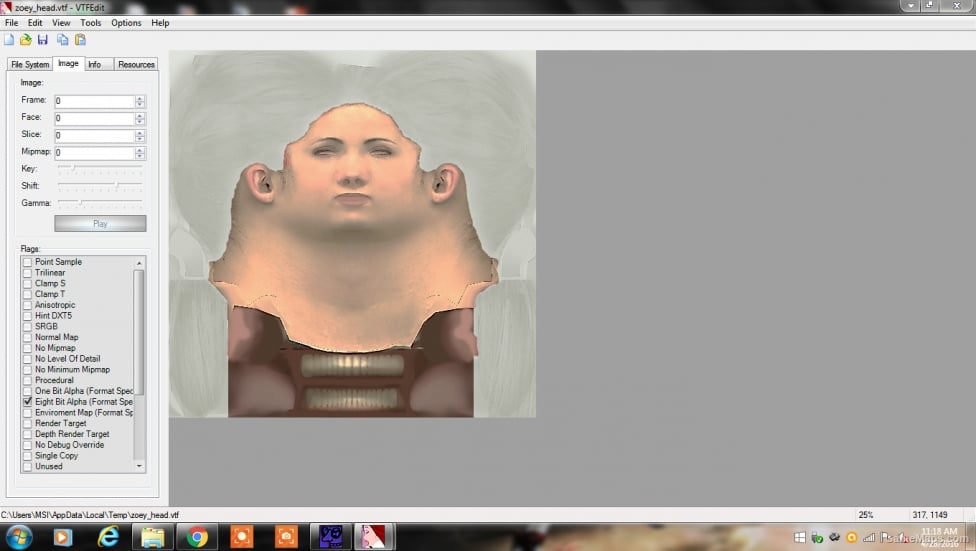The height and width of the screenshot is (551, 976).
Task: Click the VTFEdit taskbar icon
Action: coord(374,537)
